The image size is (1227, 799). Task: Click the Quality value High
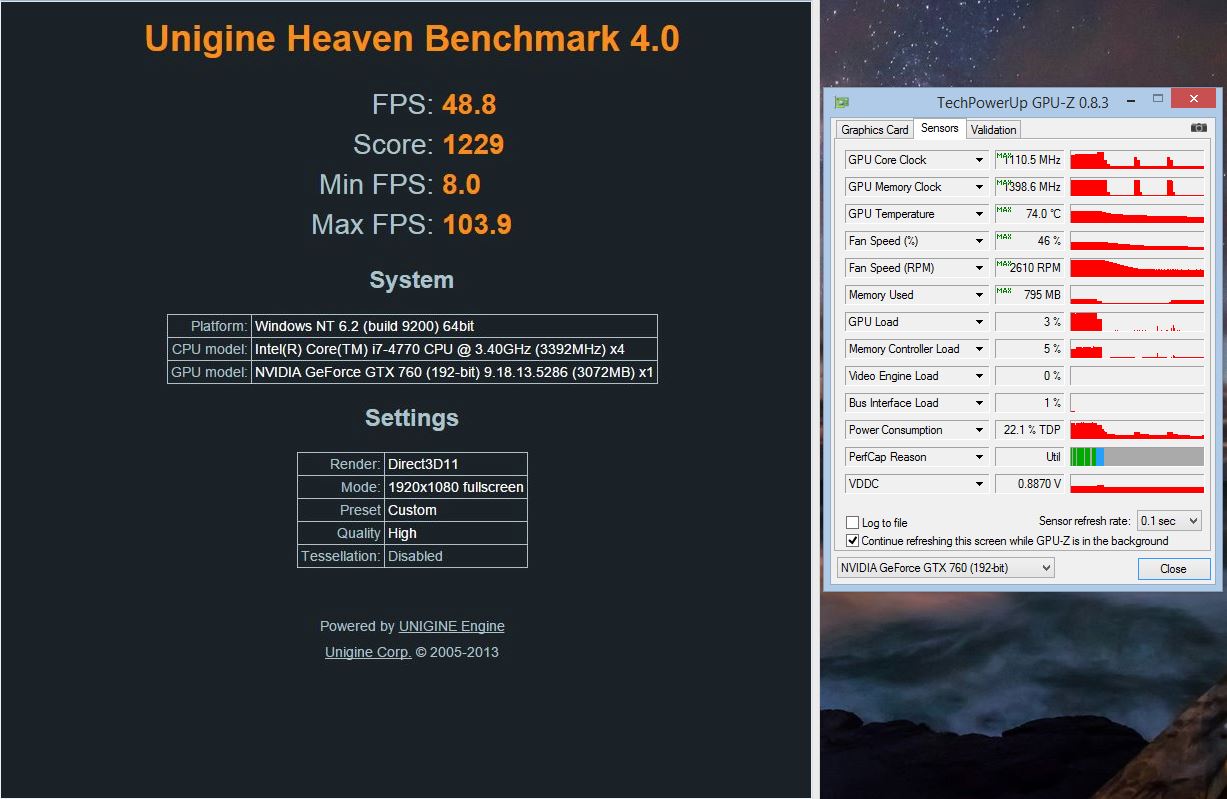point(456,533)
